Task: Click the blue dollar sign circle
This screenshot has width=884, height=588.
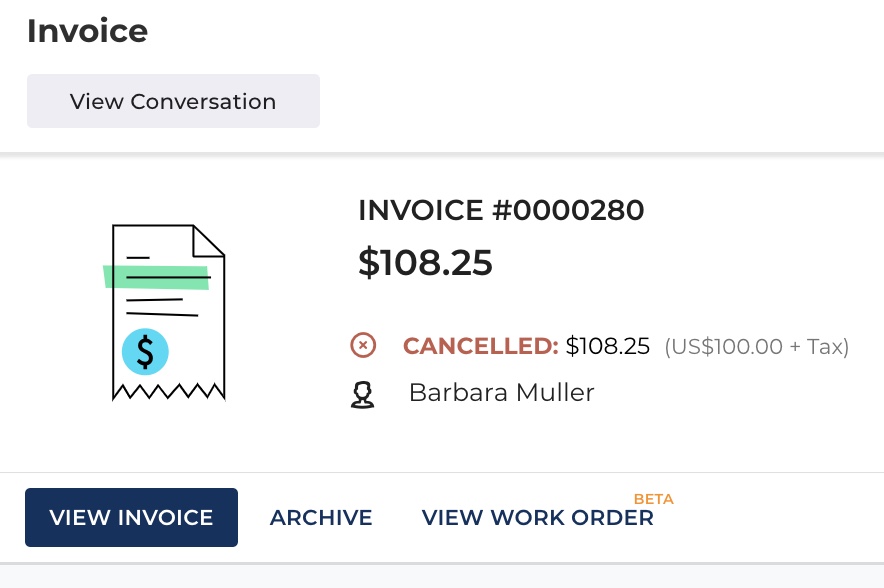Action: point(145,351)
